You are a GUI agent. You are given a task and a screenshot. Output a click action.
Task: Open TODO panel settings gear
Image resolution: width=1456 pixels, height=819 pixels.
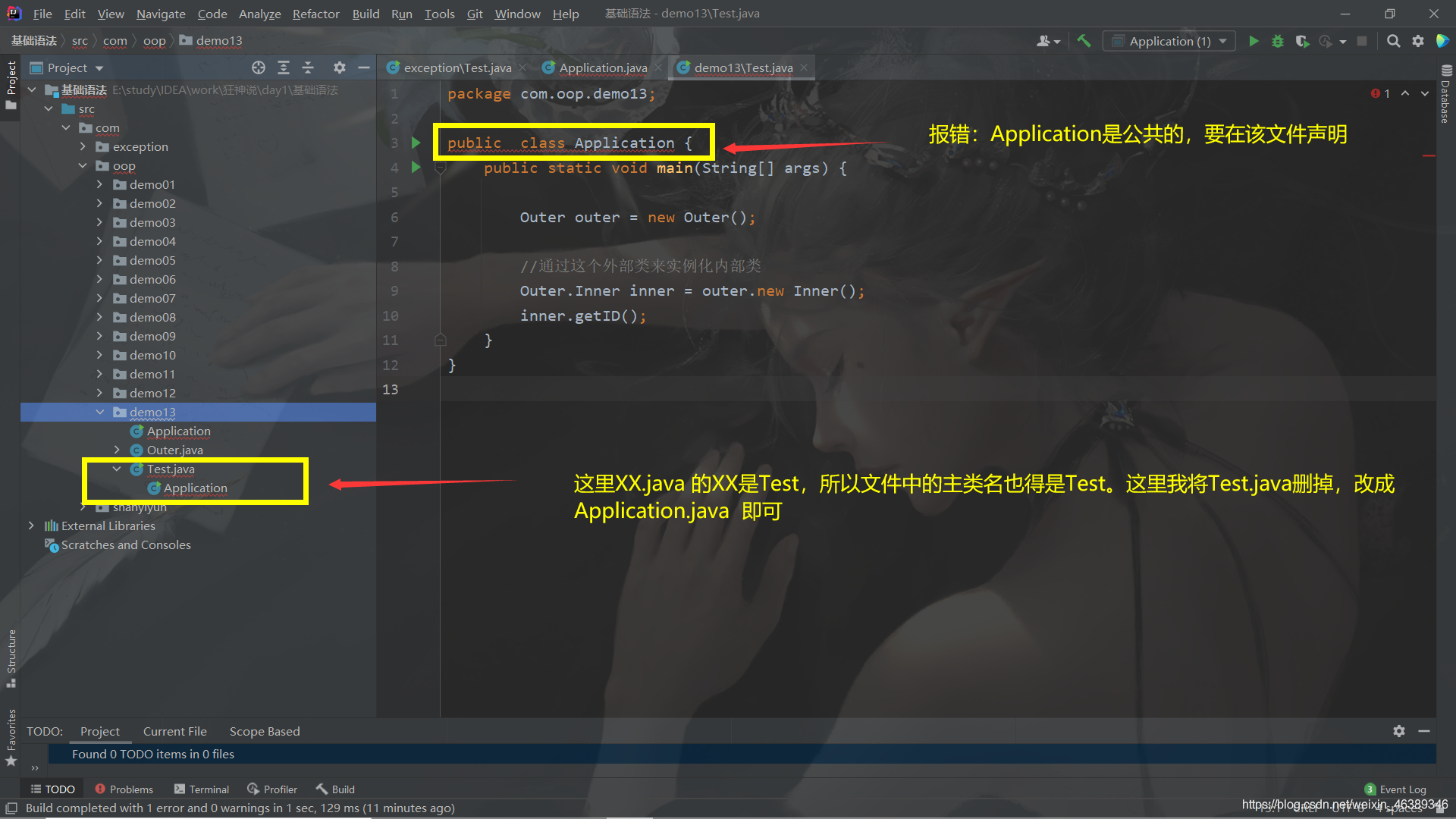coord(1399,731)
